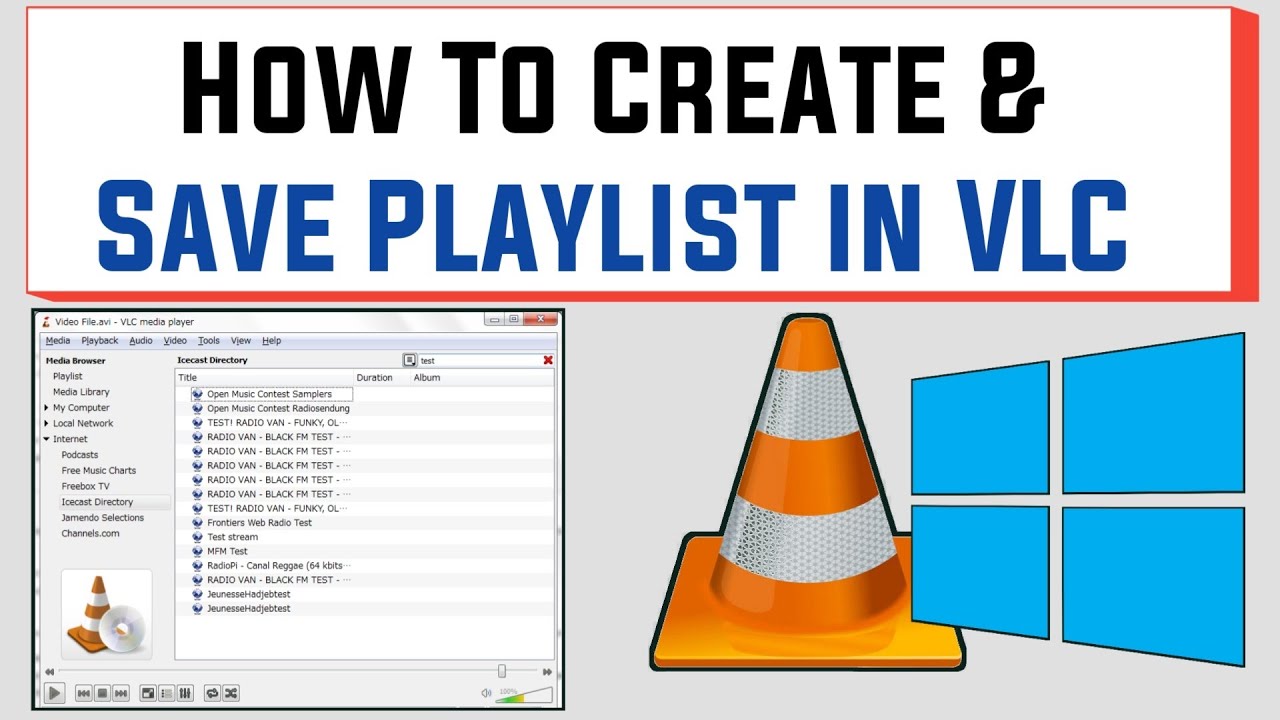Select Open Music Contest Samplers row

click(271, 394)
